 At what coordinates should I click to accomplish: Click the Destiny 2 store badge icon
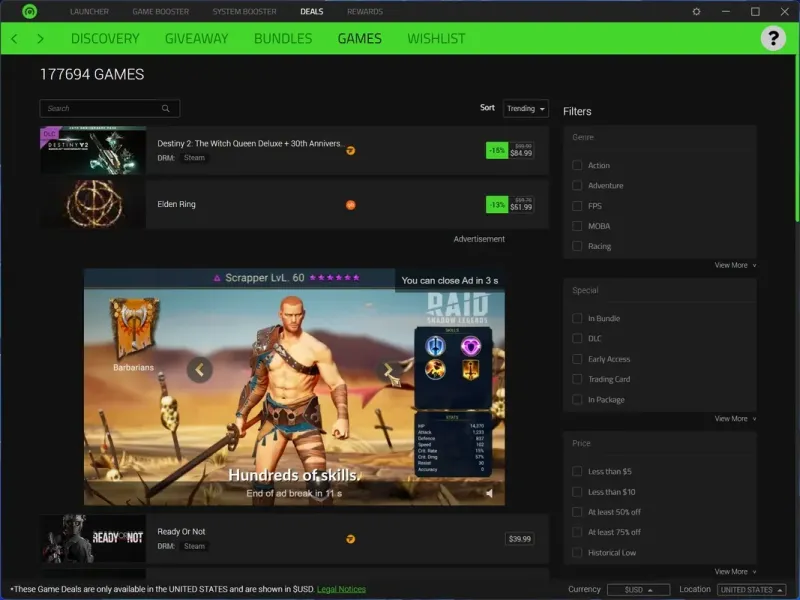click(351, 151)
